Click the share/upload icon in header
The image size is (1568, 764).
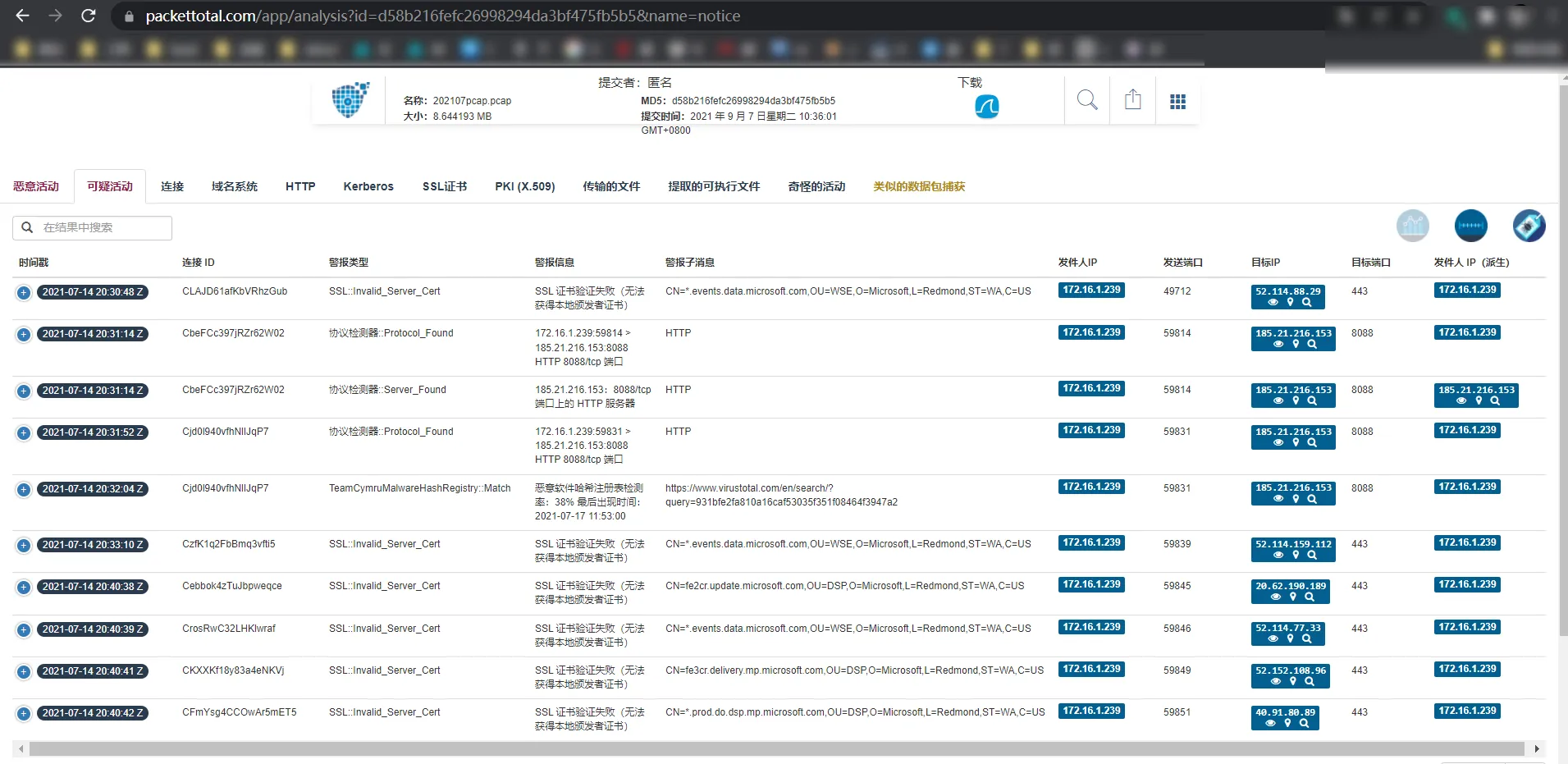[1132, 100]
